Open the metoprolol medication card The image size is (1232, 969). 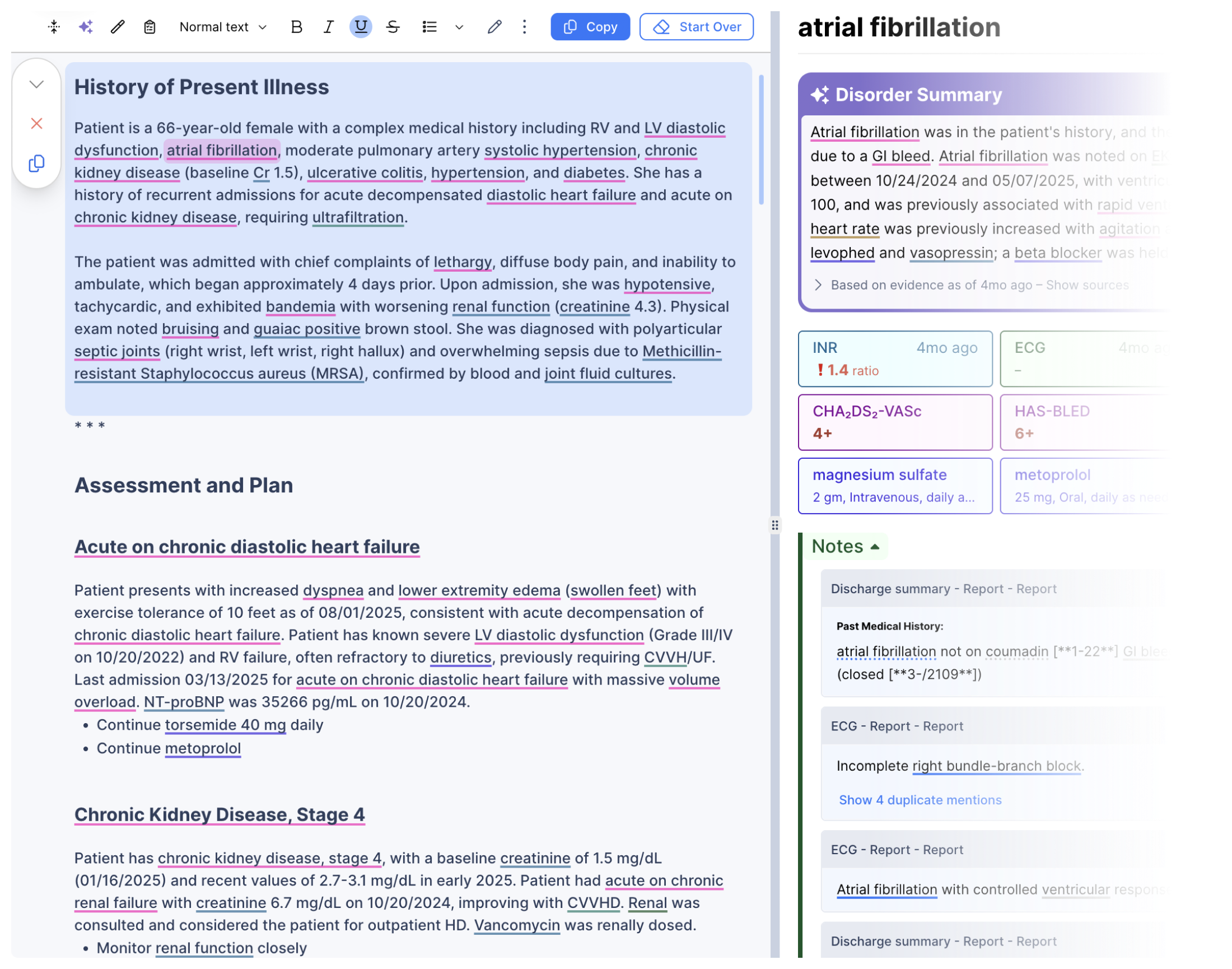point(1084,486)
